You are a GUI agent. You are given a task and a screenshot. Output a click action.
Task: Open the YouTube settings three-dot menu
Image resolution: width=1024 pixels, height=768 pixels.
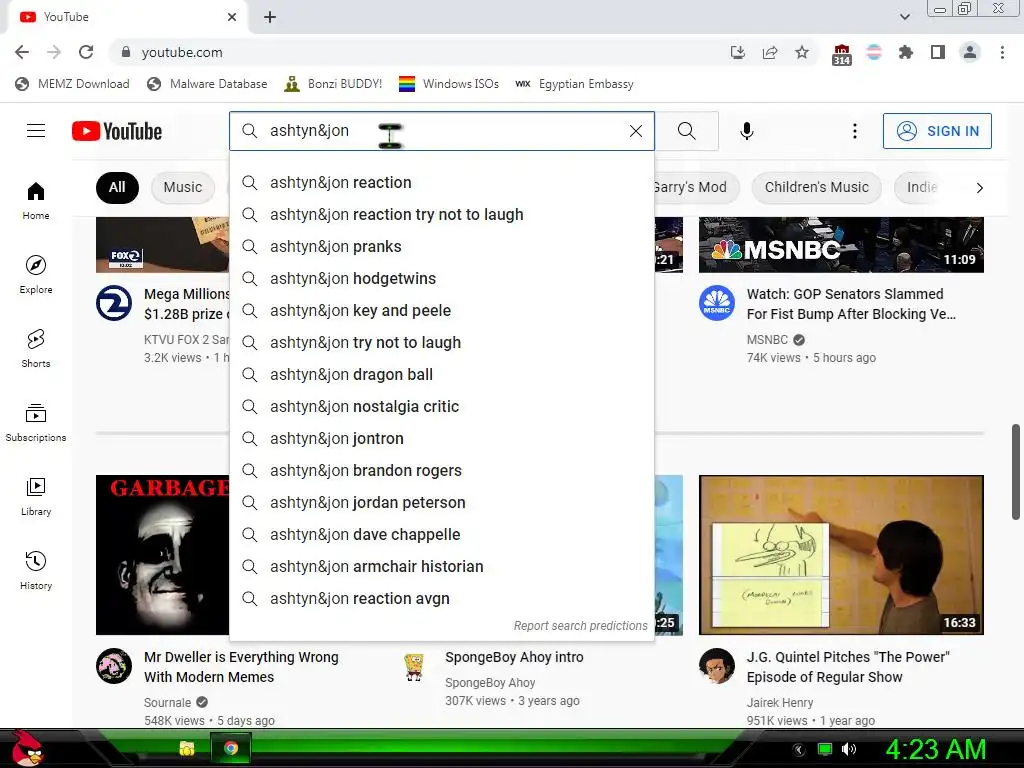coord(854,131)
